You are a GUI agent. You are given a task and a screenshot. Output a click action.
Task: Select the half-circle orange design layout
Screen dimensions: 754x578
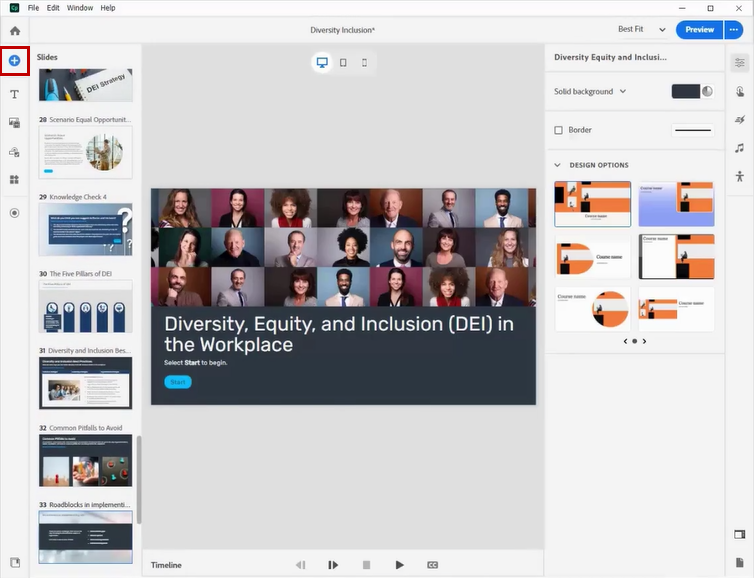(x=592, y=257)
